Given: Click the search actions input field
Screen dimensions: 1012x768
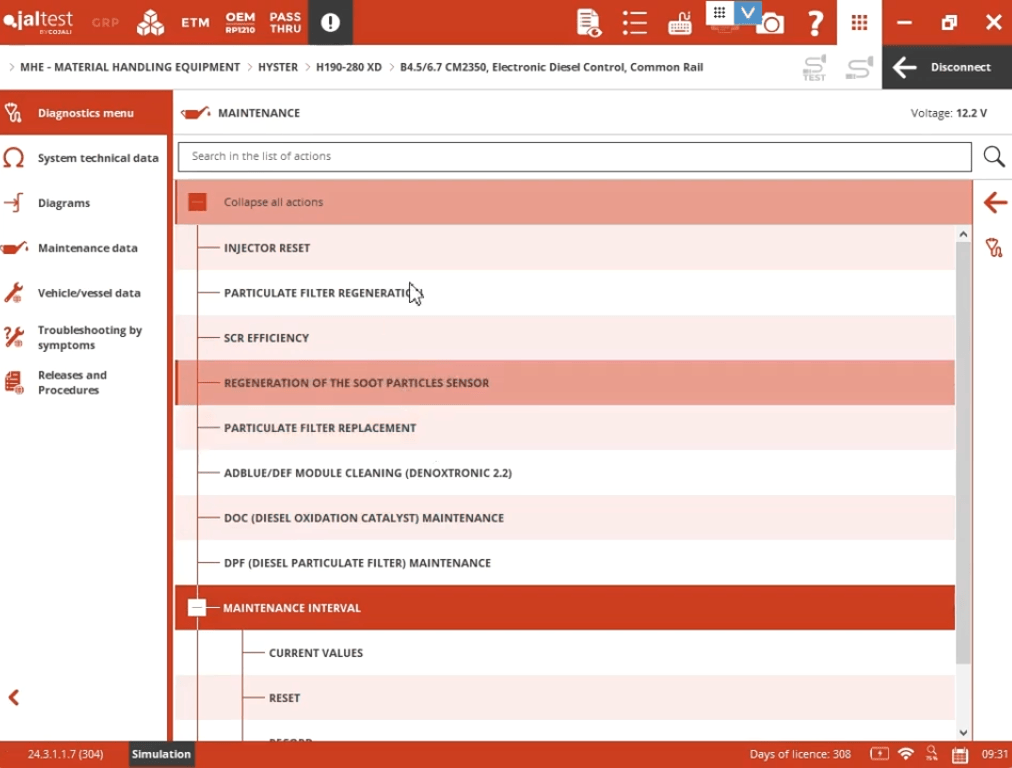Looking at the screenshot, I should (x=574, y=156).
